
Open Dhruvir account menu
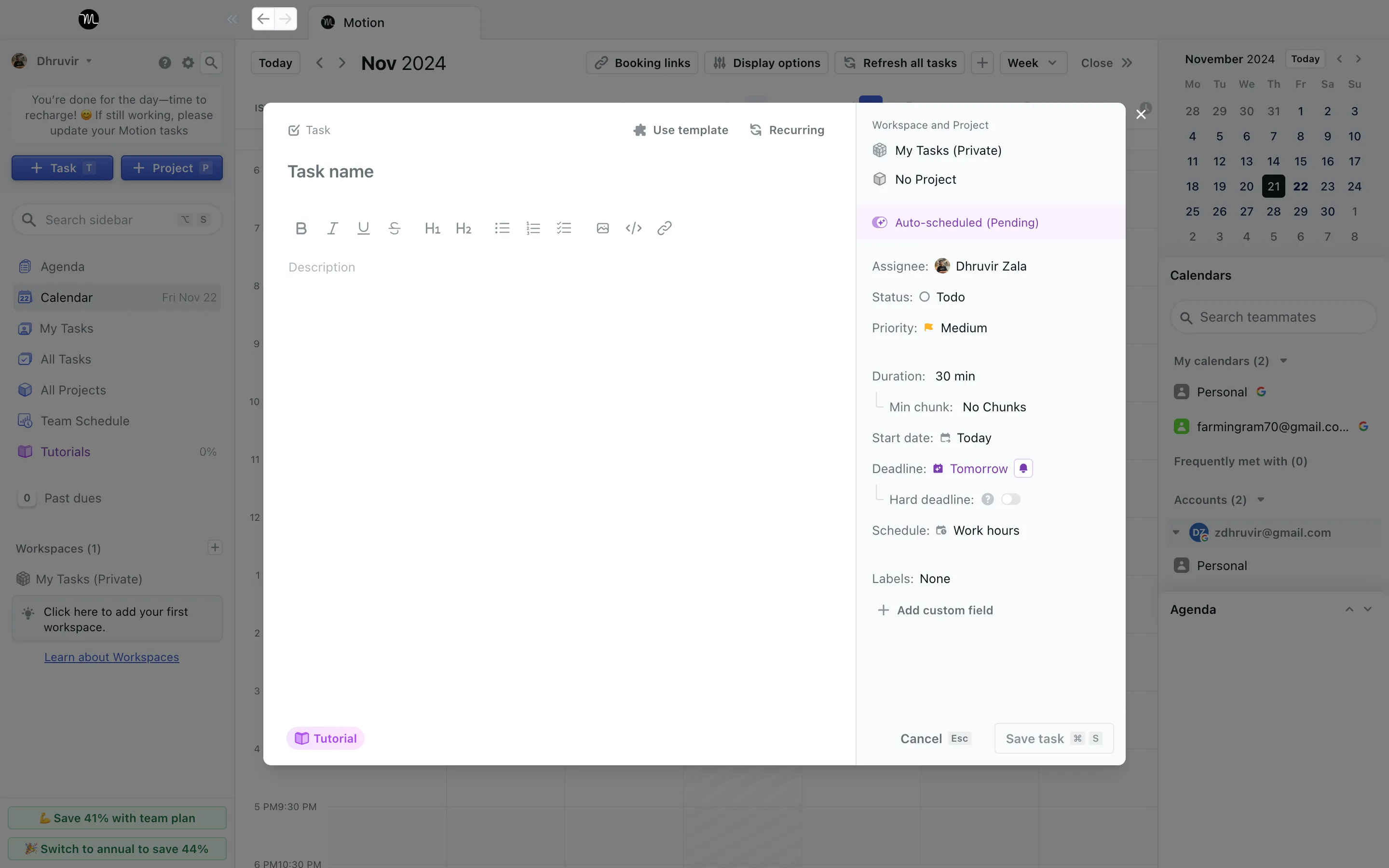coord(52,61)
